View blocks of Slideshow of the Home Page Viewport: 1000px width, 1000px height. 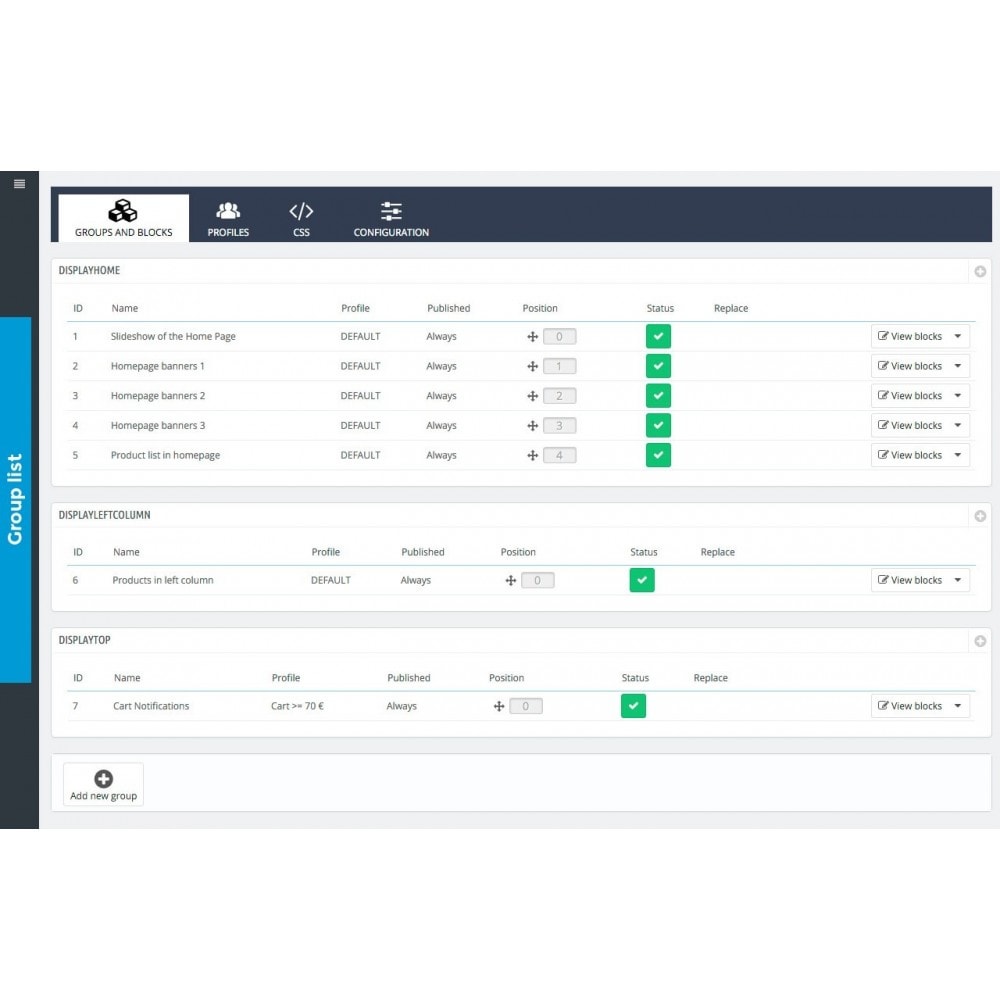909,336
